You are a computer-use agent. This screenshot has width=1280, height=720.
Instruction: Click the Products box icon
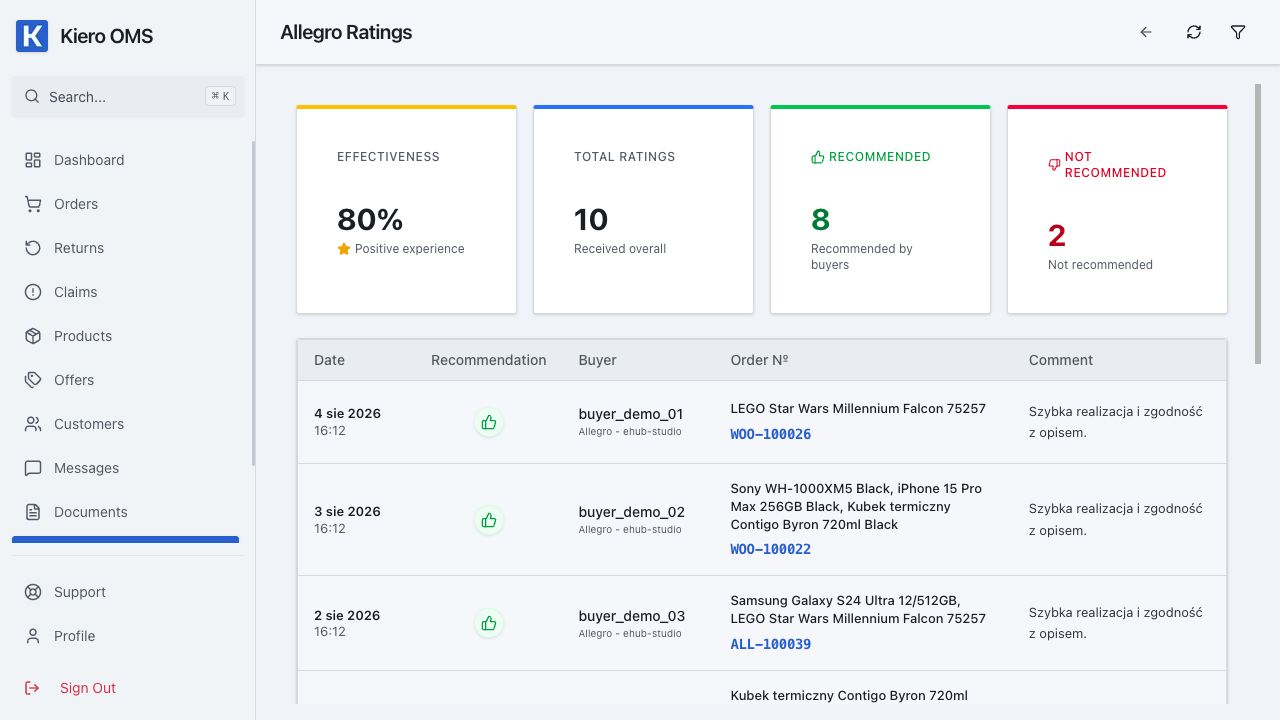click(x=33, y=336)
